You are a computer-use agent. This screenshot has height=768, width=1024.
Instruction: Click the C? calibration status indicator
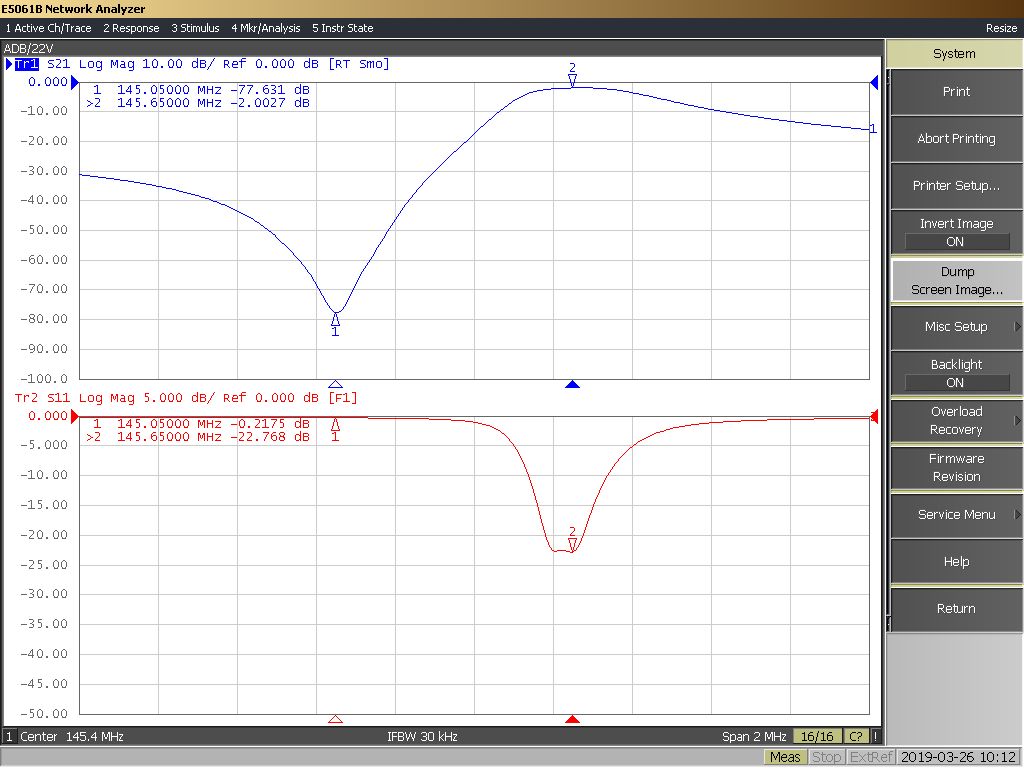pos(856,737)
